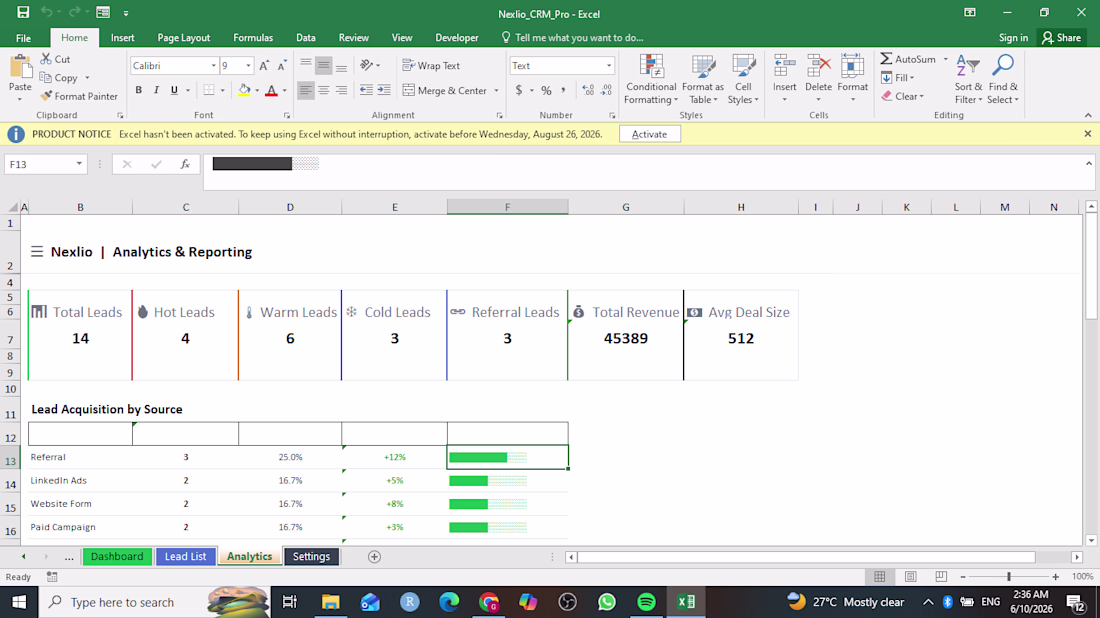Toggle Align Right
This screenshot has width=1100, height=618.
click(x=341, y=90)
